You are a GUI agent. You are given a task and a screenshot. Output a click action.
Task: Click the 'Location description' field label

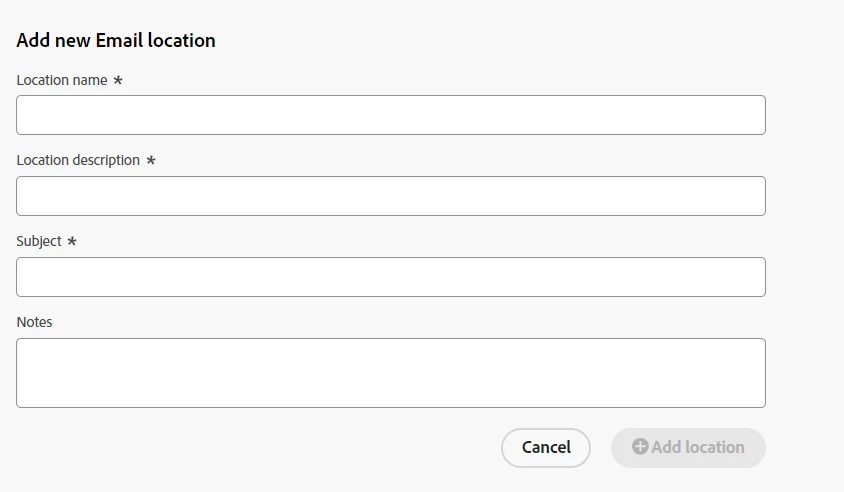point(78,160)
